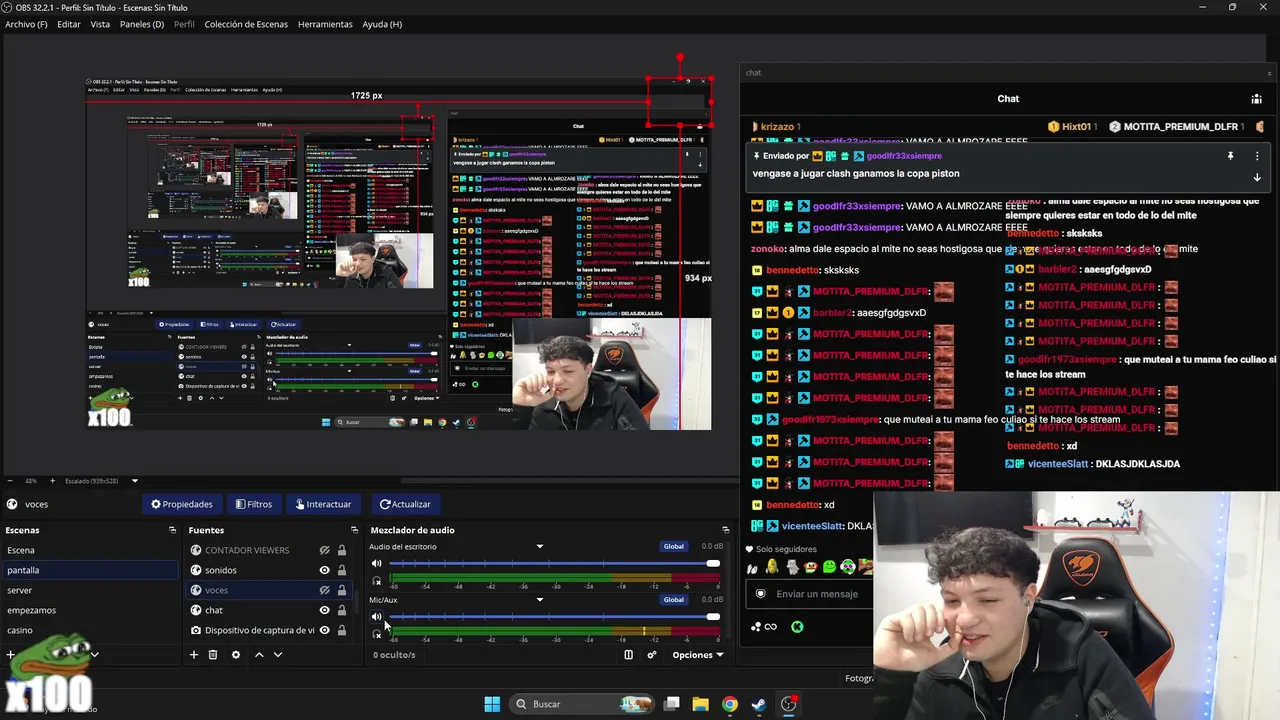Screen dimensions: 1280x720
Task: Unpin the pinned chat message
Action: (x=1230, y=156)
